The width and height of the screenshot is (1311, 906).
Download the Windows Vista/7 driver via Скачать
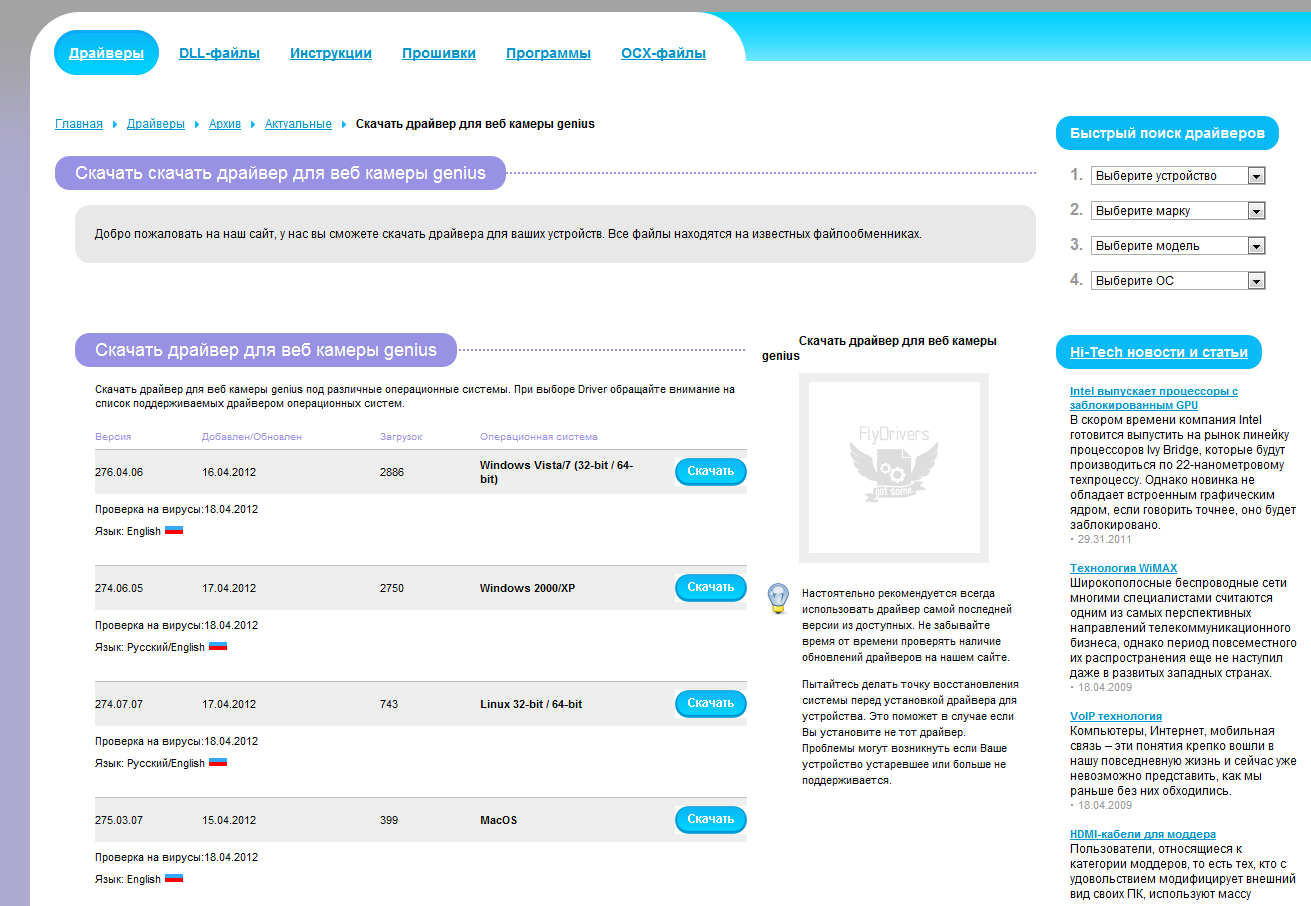coord(711,471)
